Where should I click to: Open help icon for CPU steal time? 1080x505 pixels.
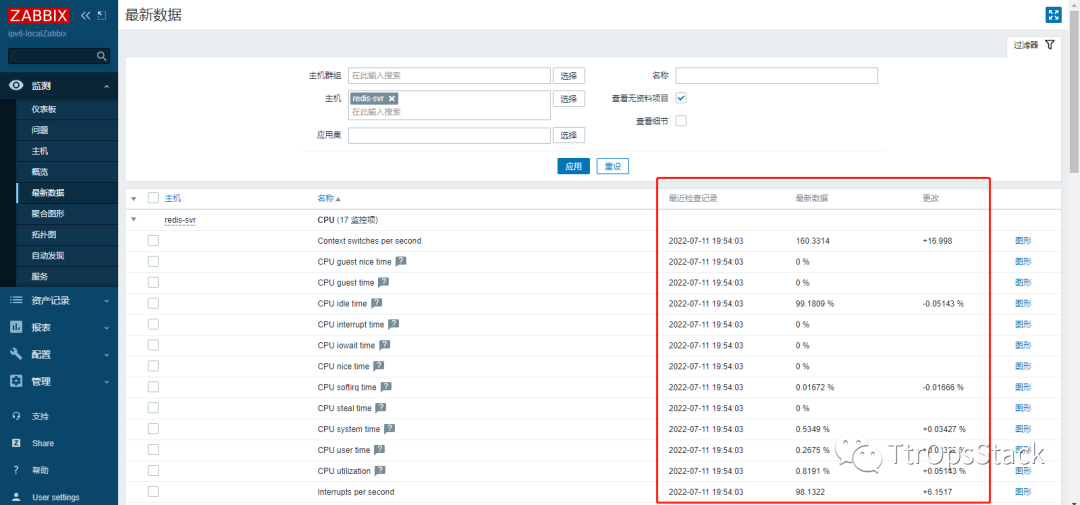pos(380,407)
